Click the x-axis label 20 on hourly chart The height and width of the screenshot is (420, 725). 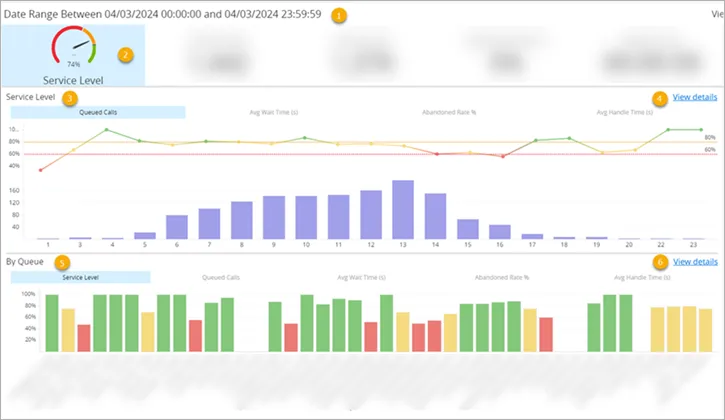point(629,245)
